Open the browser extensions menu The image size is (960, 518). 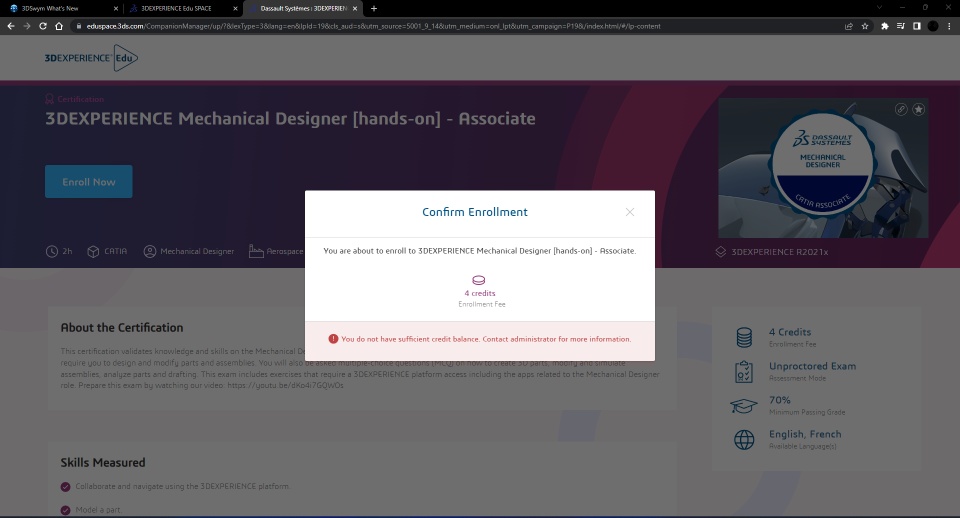(885, 26)
